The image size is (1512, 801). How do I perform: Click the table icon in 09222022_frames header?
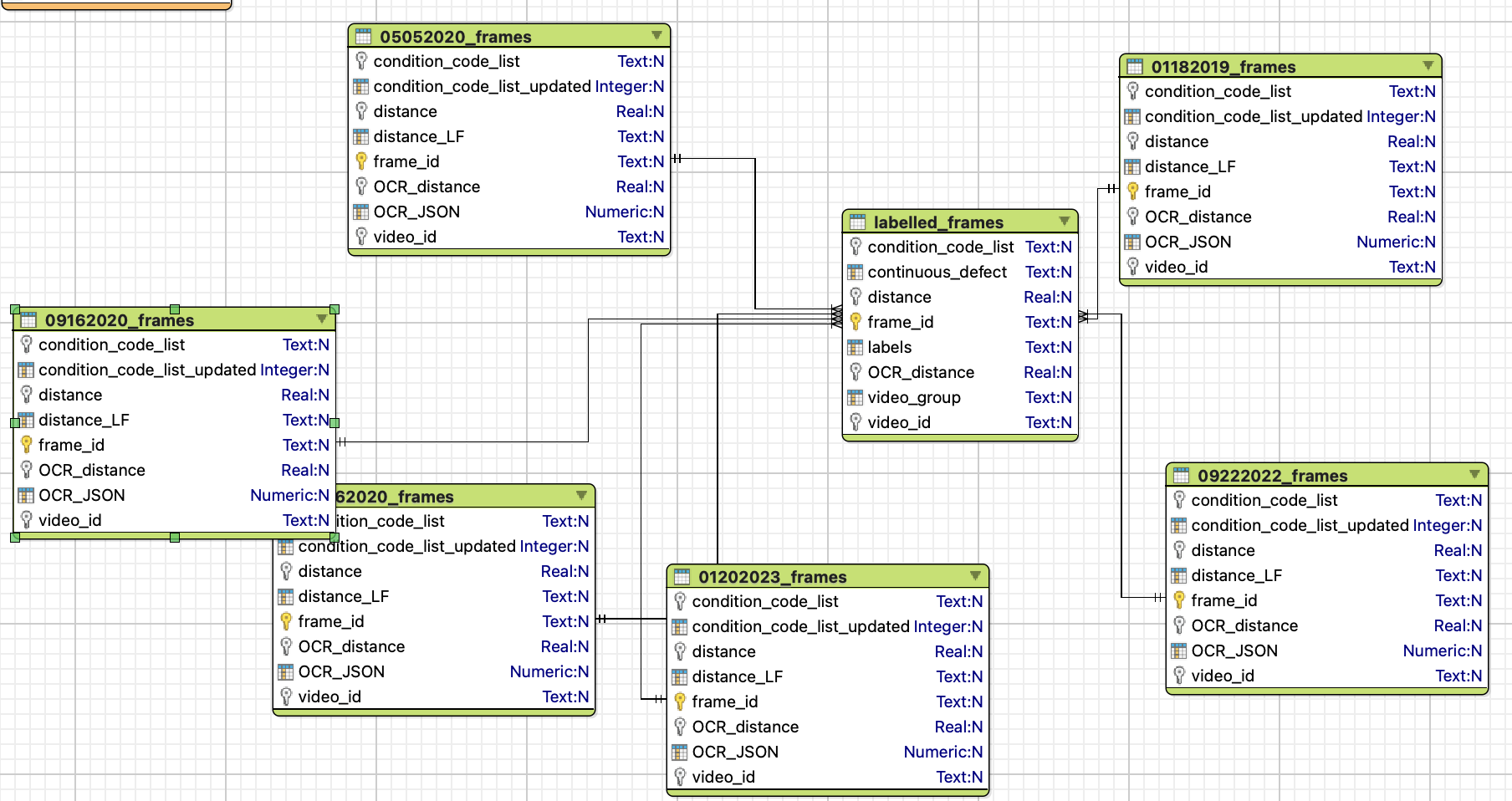tap(1181, 475)
